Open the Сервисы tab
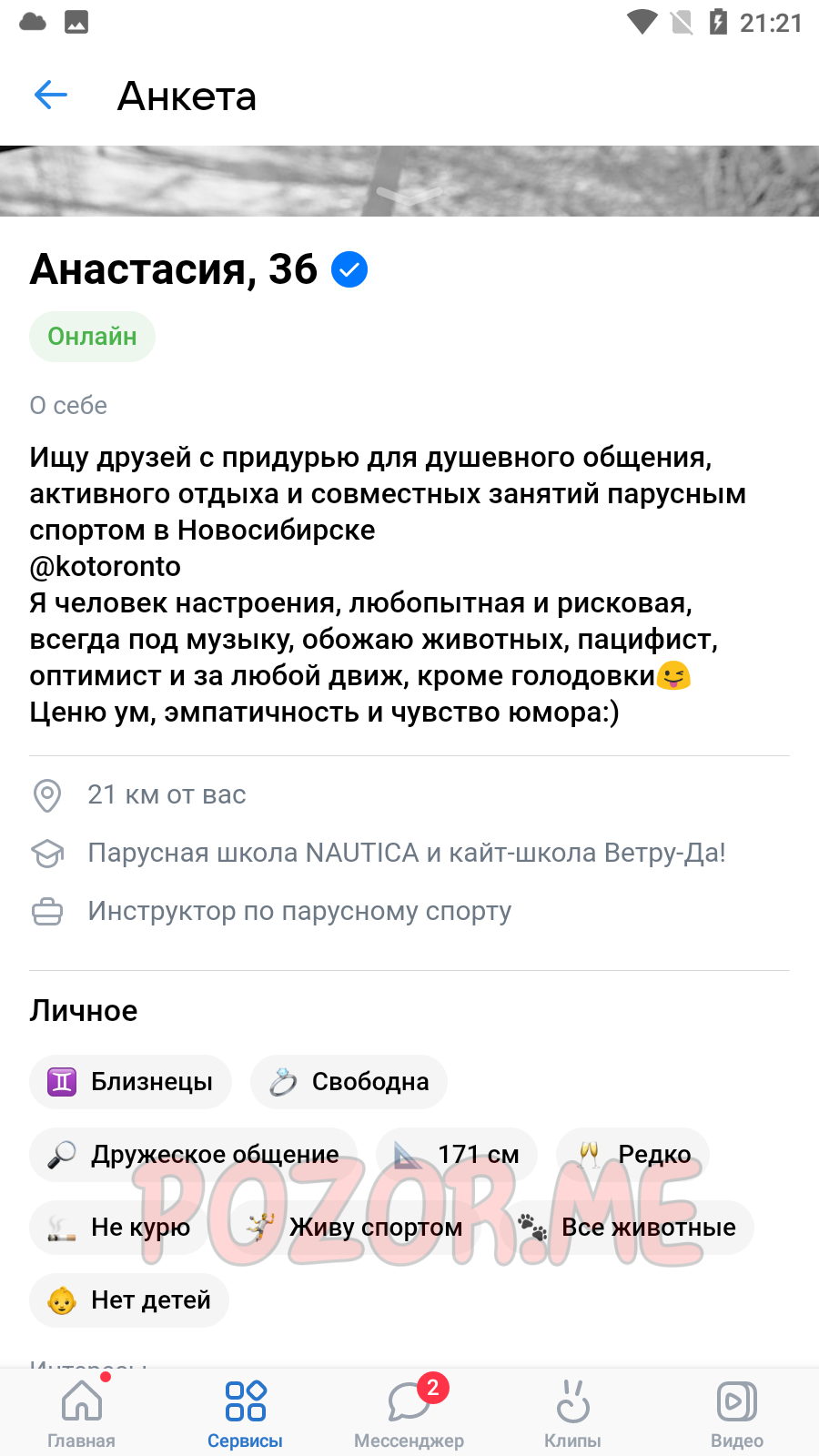Screen dimensions: 819x1456 [x=246, y=1412]
